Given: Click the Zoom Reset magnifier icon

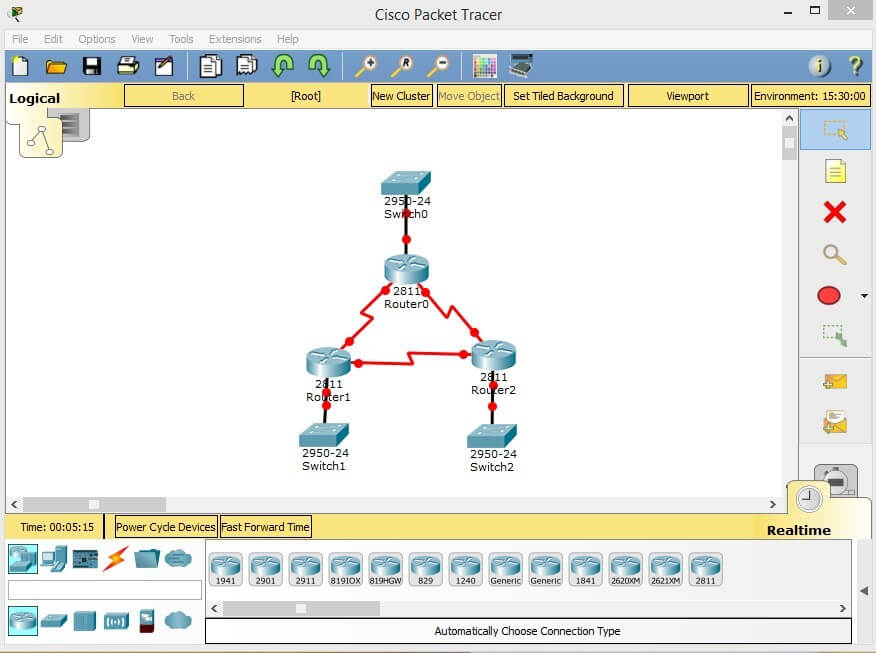Looking at the screenshot, I should pyautogui.click(x=402, y=66).
